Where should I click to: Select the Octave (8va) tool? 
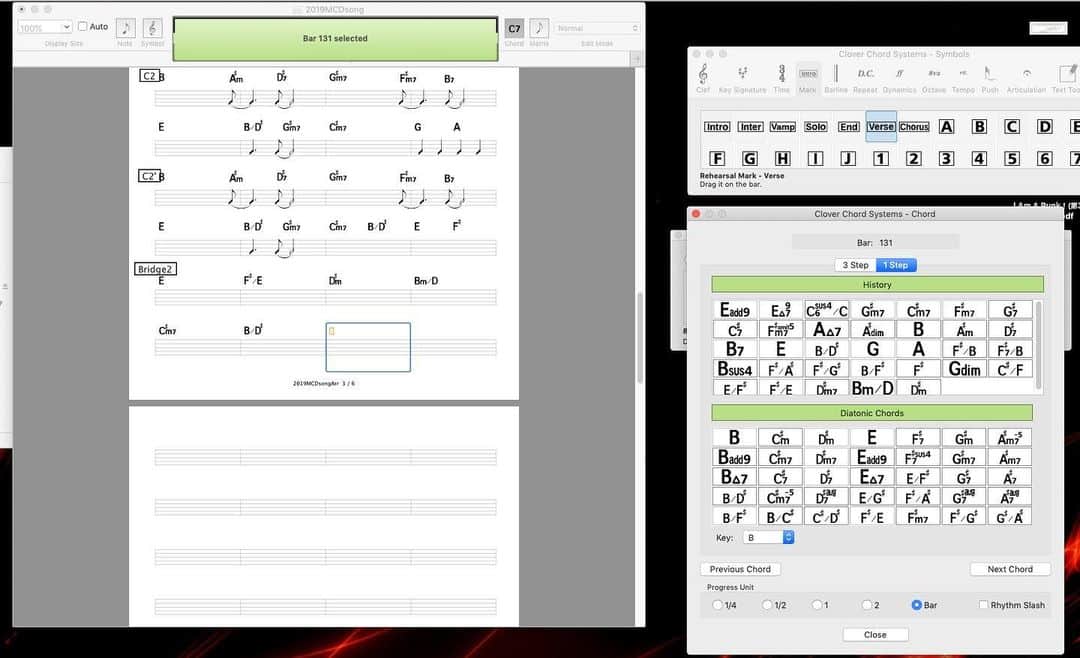point(934,78)
